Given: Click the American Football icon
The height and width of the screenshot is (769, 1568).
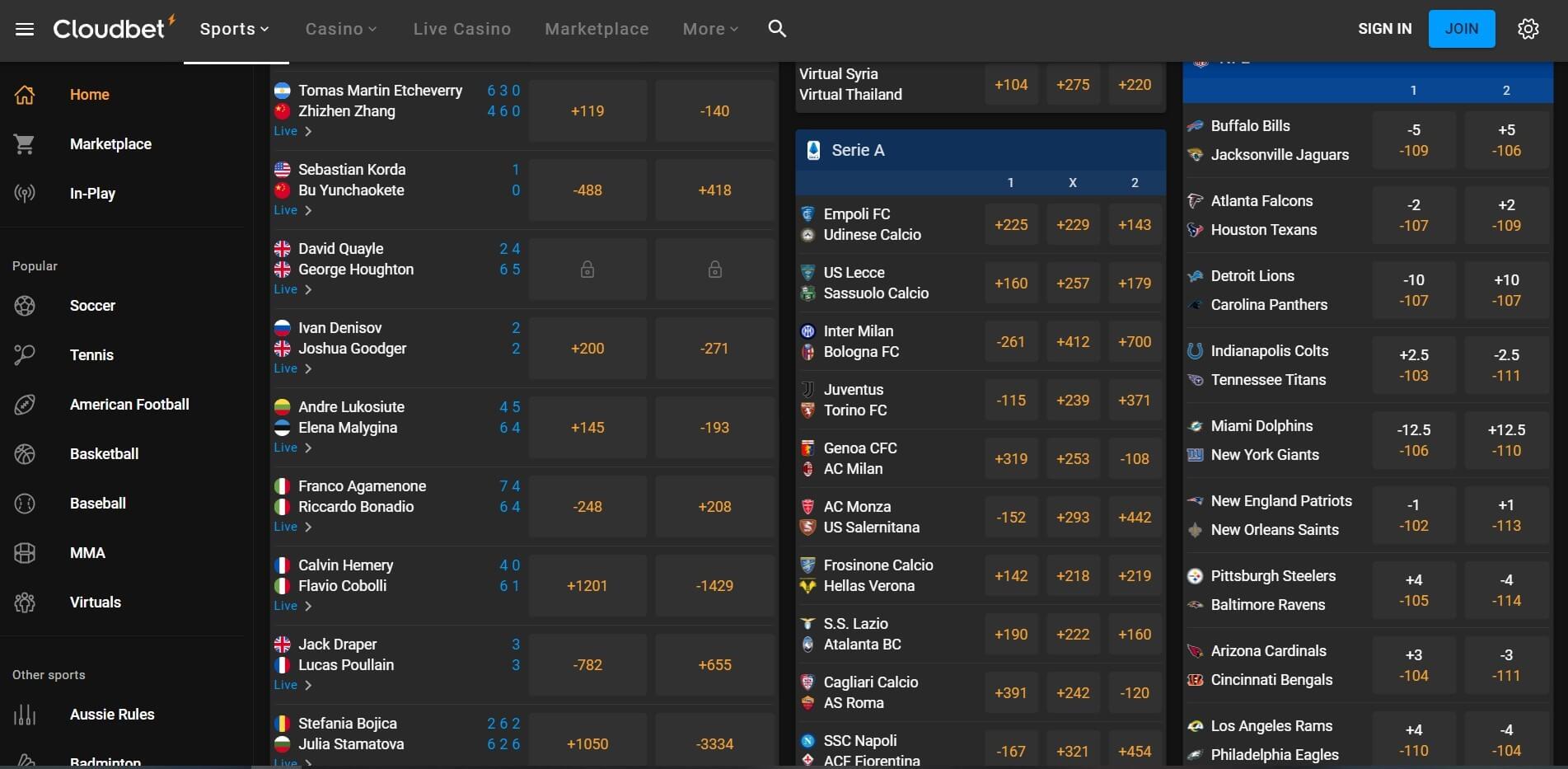Looking at the screenshot, I should pyautogui.click(x=25, y=405).
